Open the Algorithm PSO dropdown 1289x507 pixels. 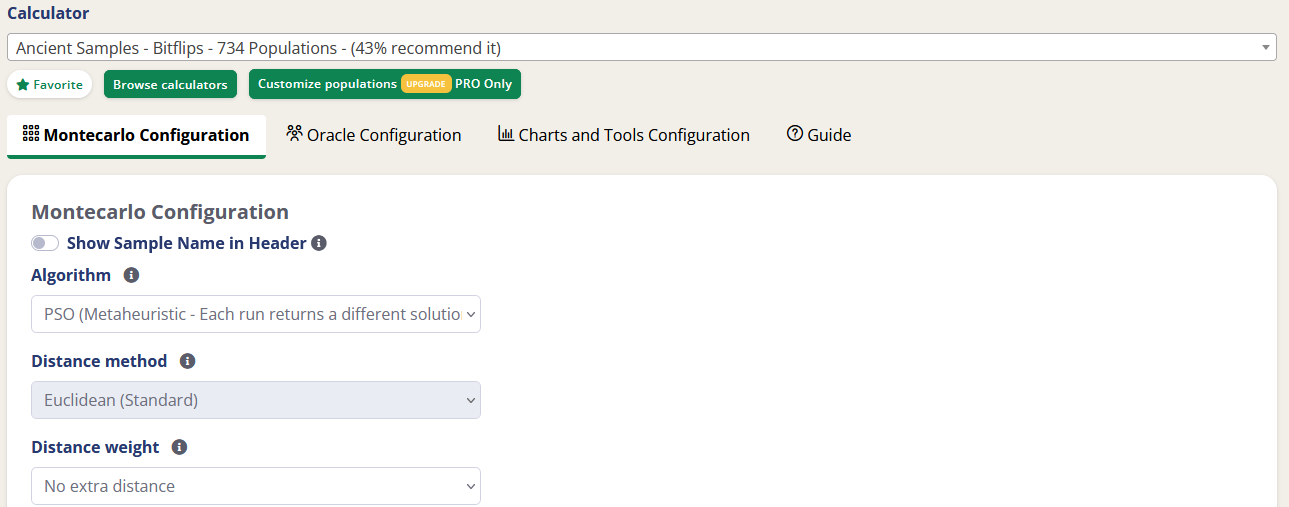[255, 314]
